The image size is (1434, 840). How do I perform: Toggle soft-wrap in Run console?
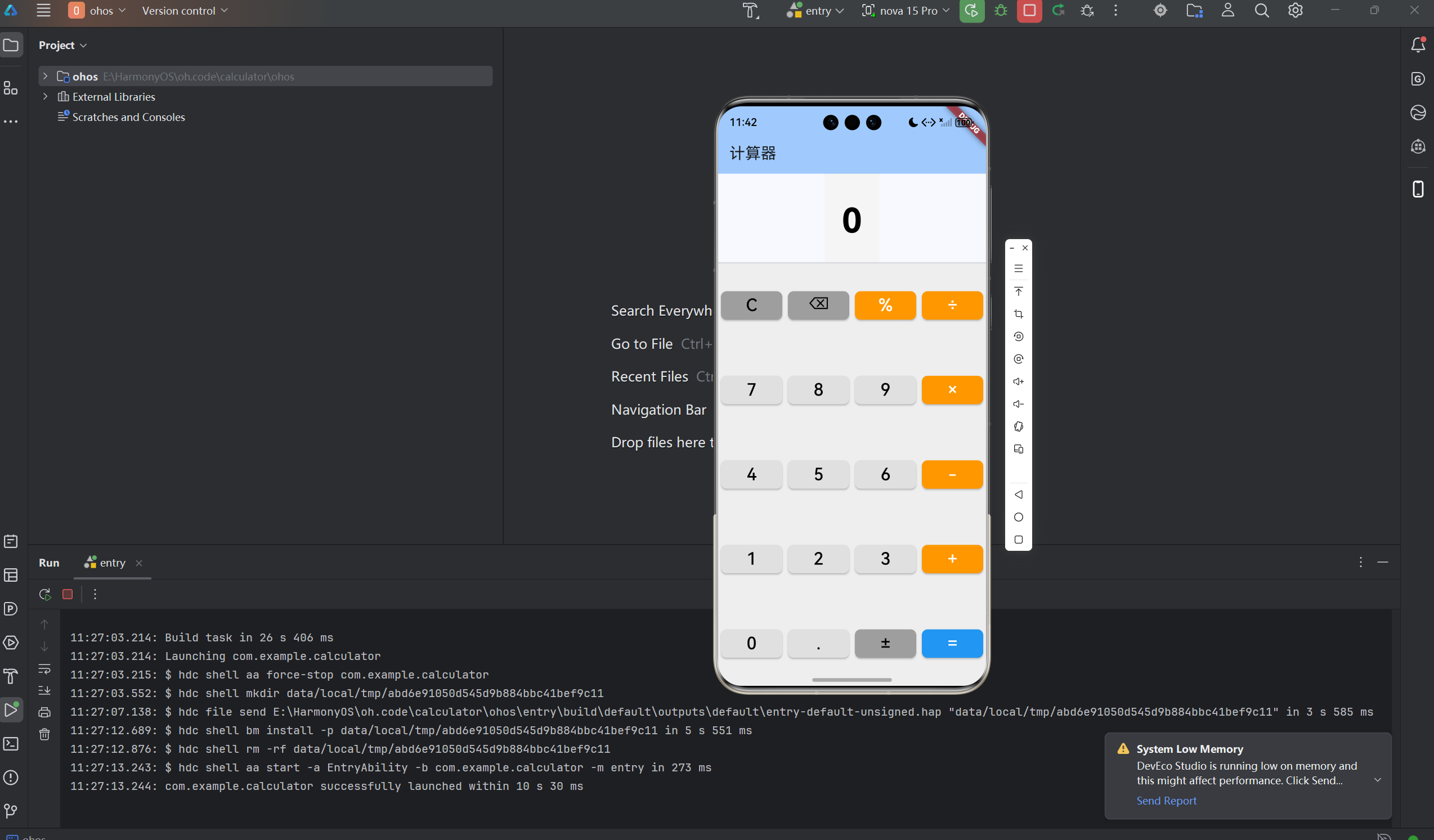point(44,668)
